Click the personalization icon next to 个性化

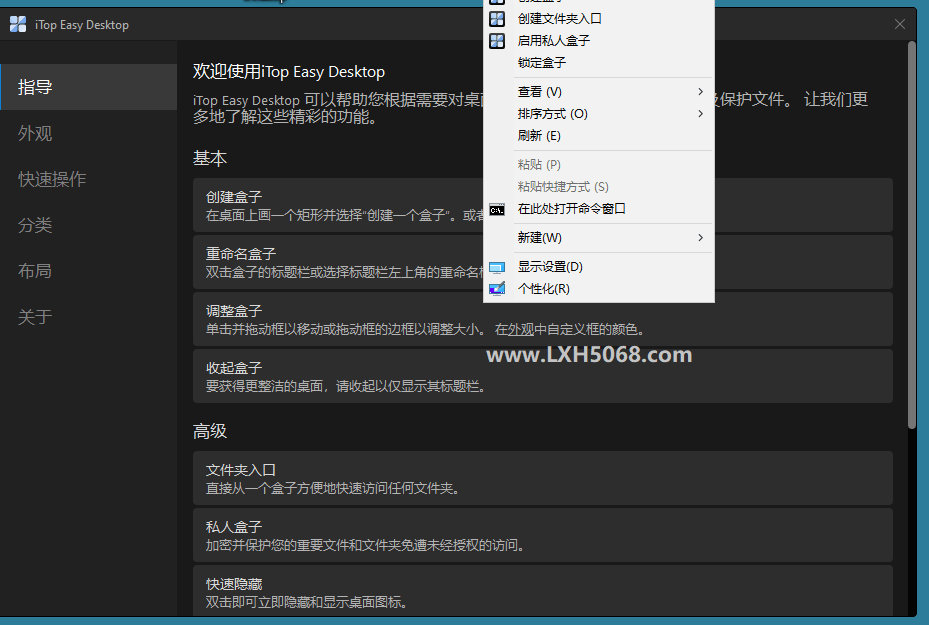point(497,289)
